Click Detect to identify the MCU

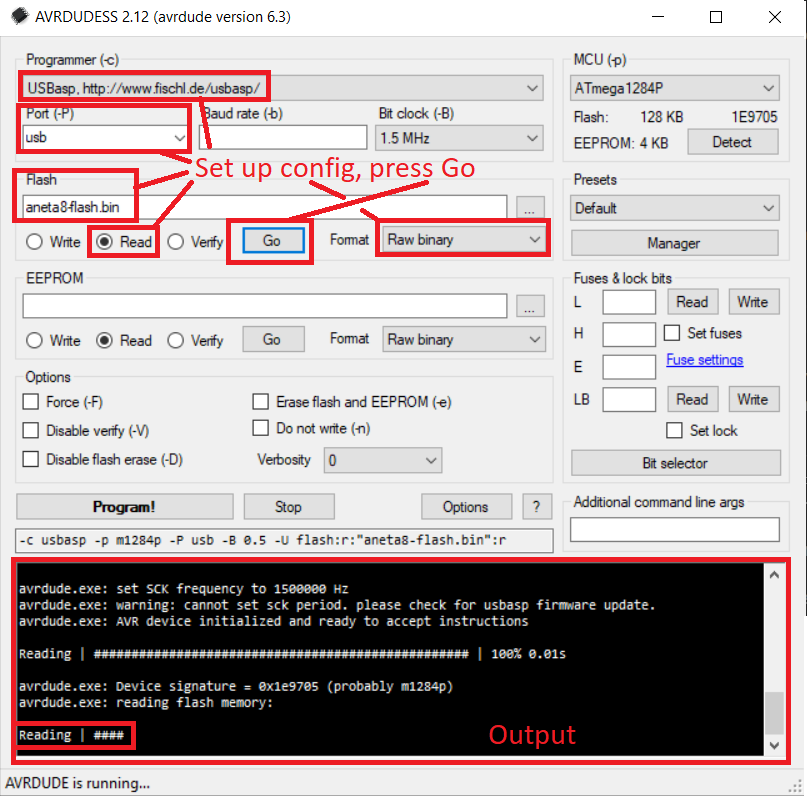[x=731, y=141]
